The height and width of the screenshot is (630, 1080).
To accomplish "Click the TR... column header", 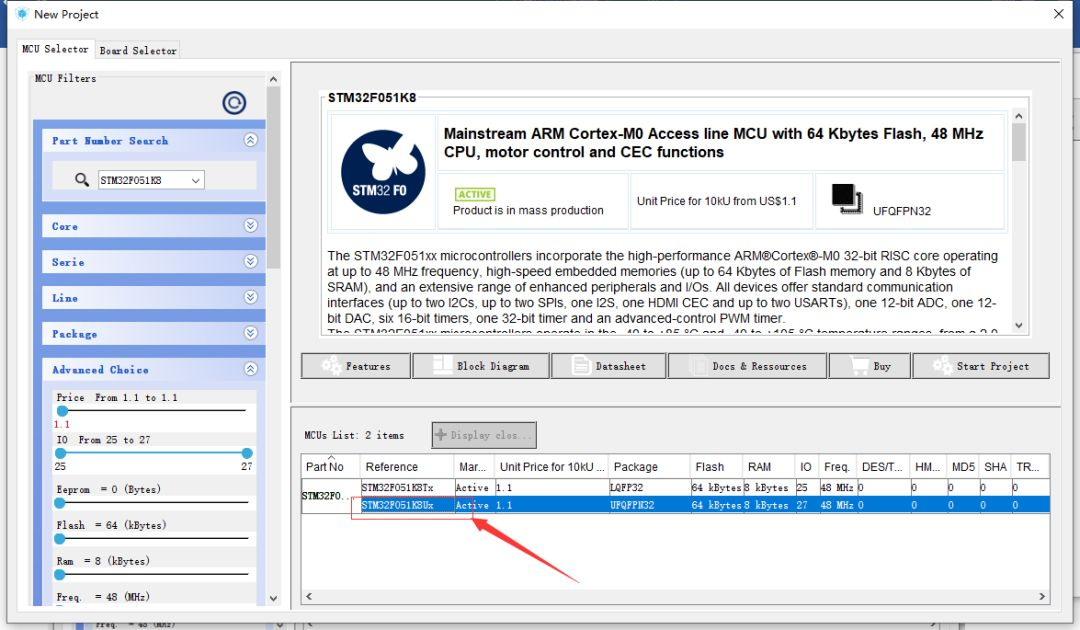I will pyautogui.click(x=1030, y=467).
